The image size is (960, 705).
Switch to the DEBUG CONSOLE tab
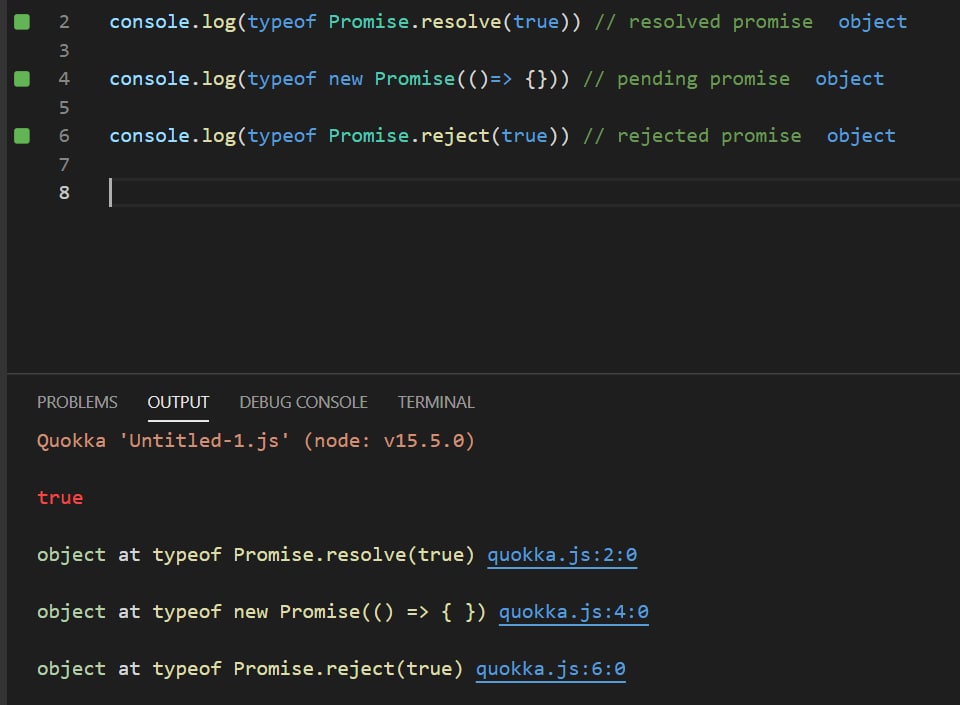point(304,402)
